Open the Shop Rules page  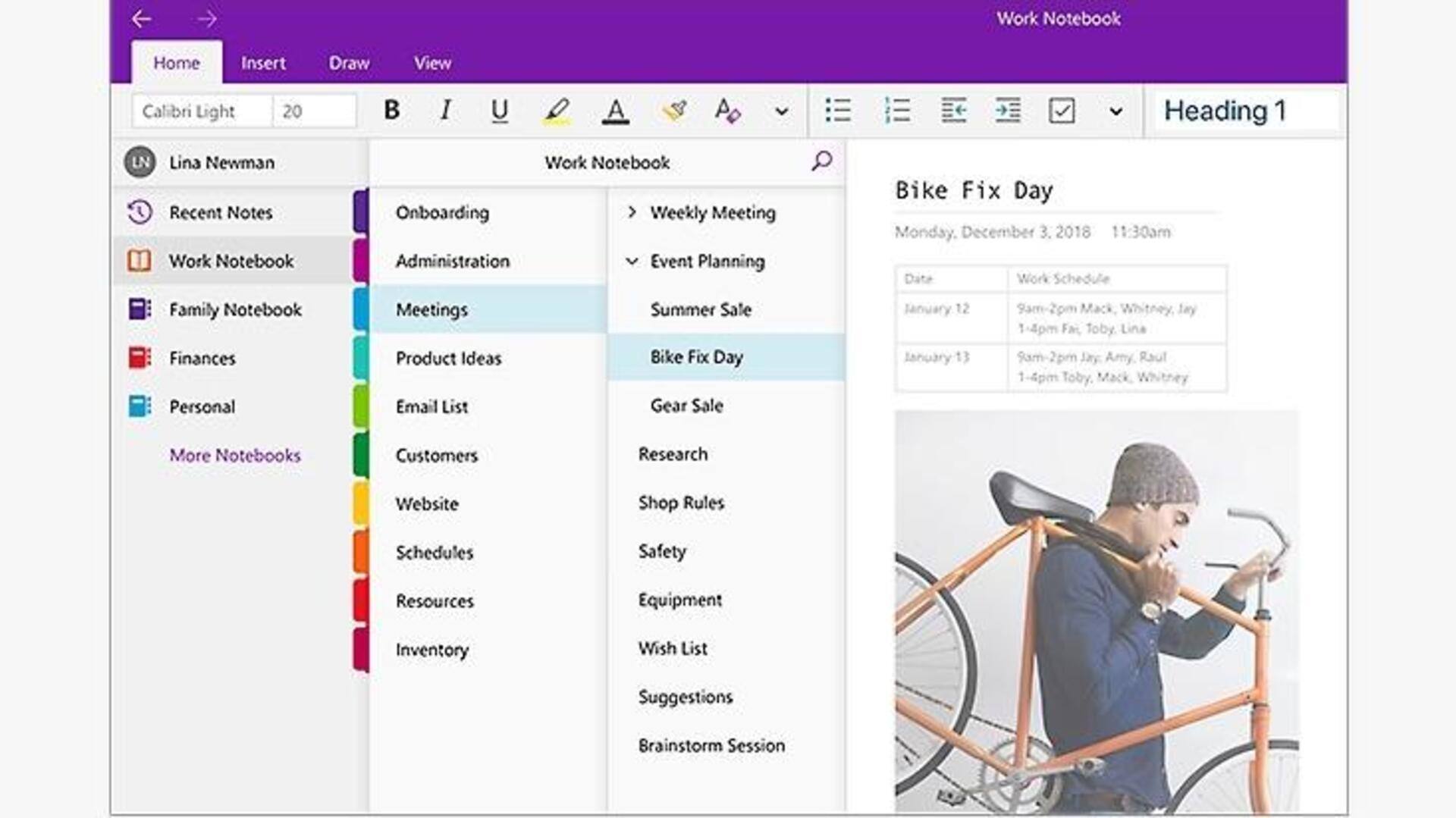pos(726,503)
